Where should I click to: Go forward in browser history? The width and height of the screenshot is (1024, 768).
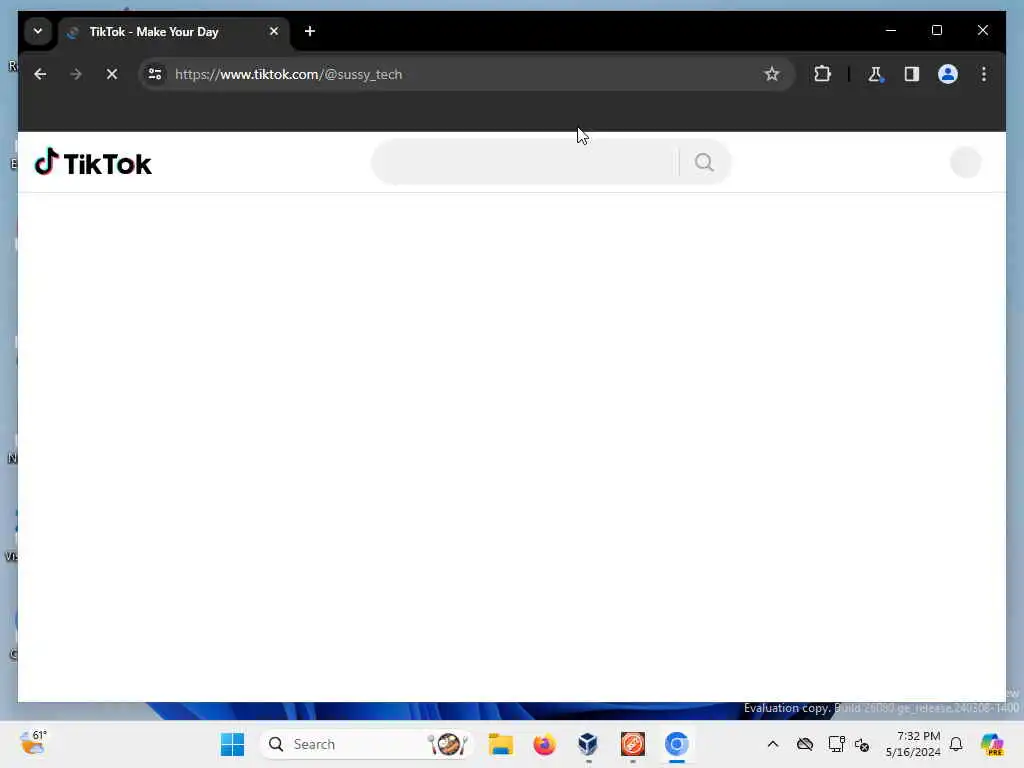coord(76,74)
